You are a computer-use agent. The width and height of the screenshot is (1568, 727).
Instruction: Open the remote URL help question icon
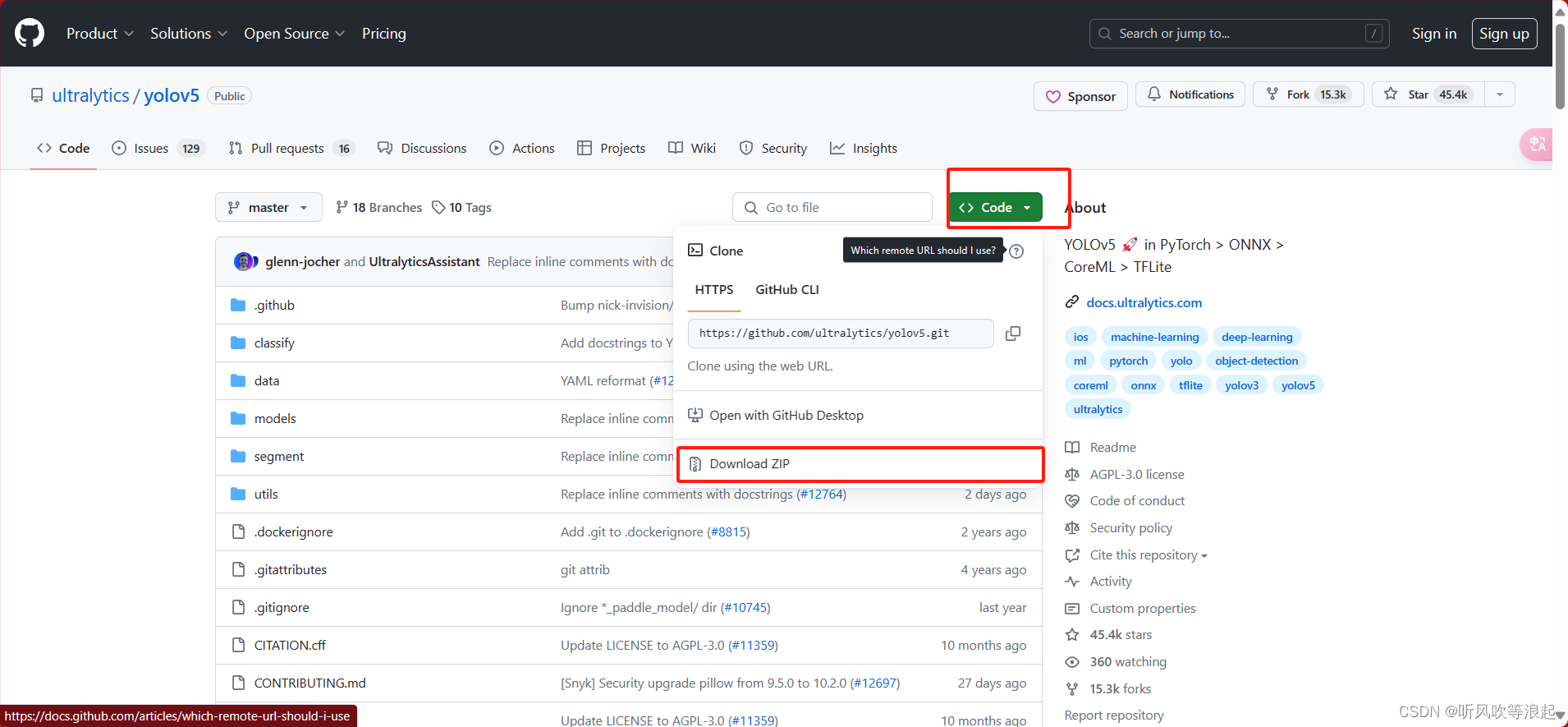pyautogui.click(x=1016, y=251)
